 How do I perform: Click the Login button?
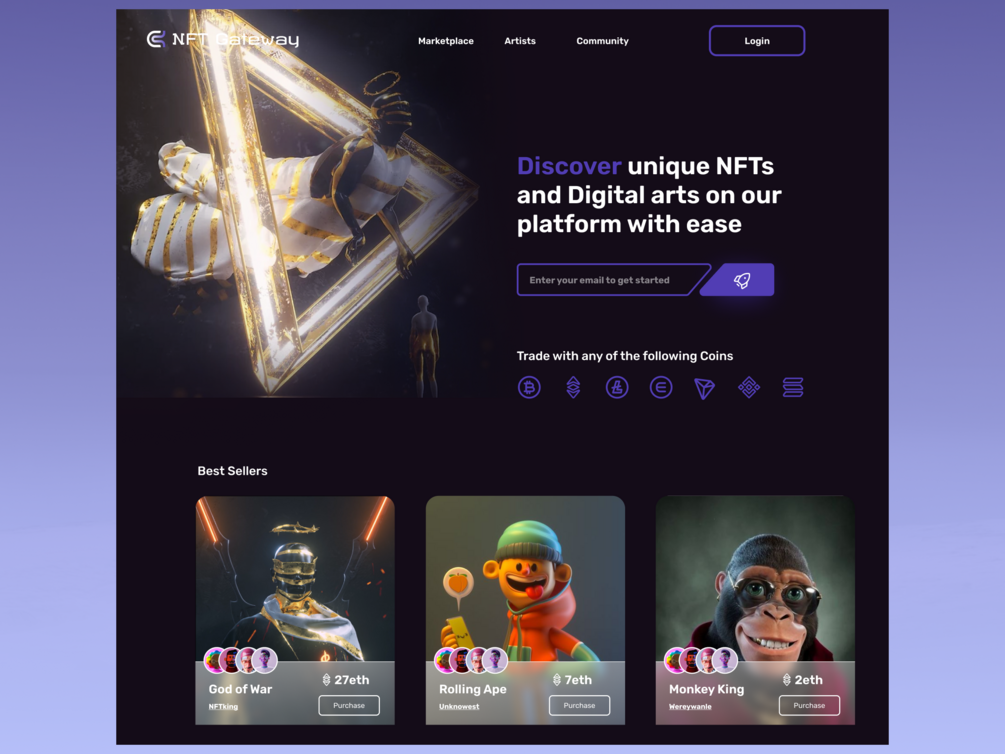click(x=757, y=41)
